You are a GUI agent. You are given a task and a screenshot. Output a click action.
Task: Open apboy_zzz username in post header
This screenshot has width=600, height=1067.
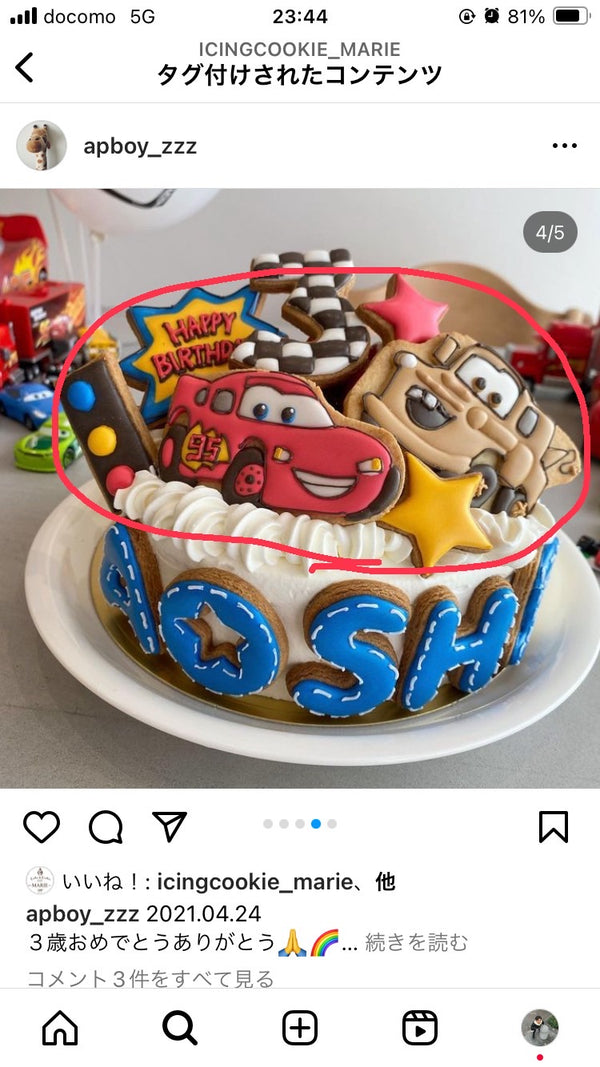click(140, 146)
